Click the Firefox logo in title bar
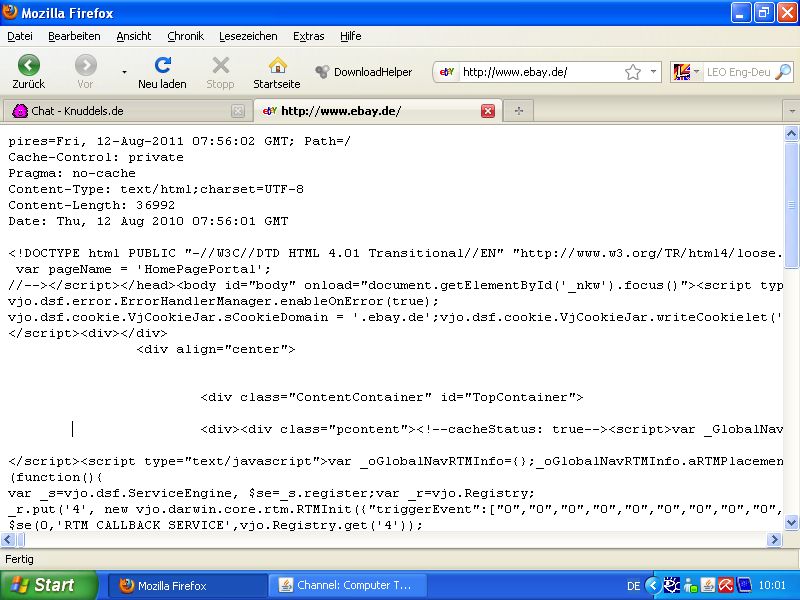 9,12
